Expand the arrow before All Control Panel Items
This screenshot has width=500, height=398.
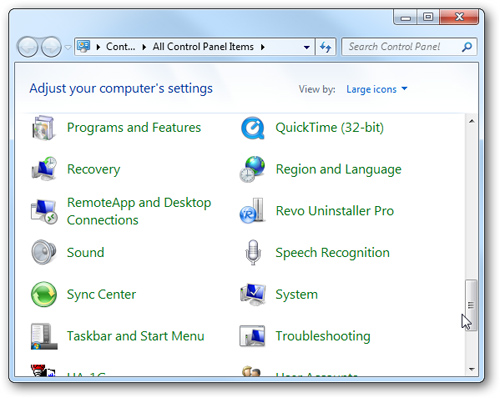[x=144, y=47]
